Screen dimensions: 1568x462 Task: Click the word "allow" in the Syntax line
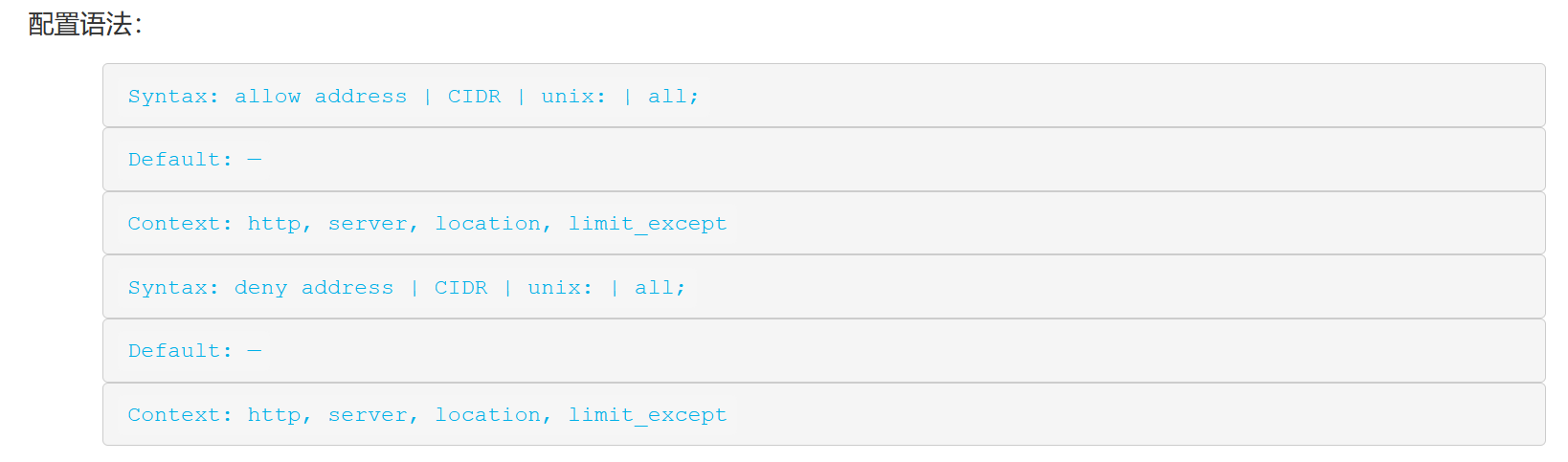267,97
